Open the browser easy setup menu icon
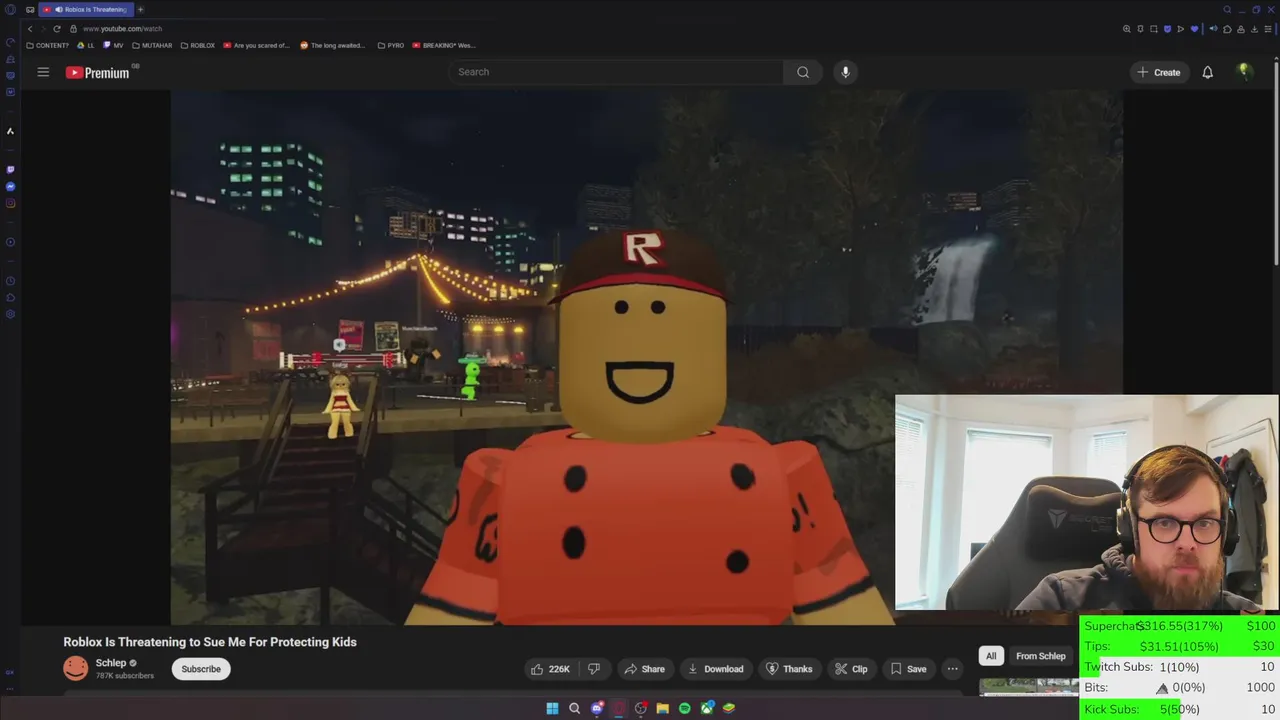The width and height of the screenshot is (1280, 720). click(x=1268, y=29)
